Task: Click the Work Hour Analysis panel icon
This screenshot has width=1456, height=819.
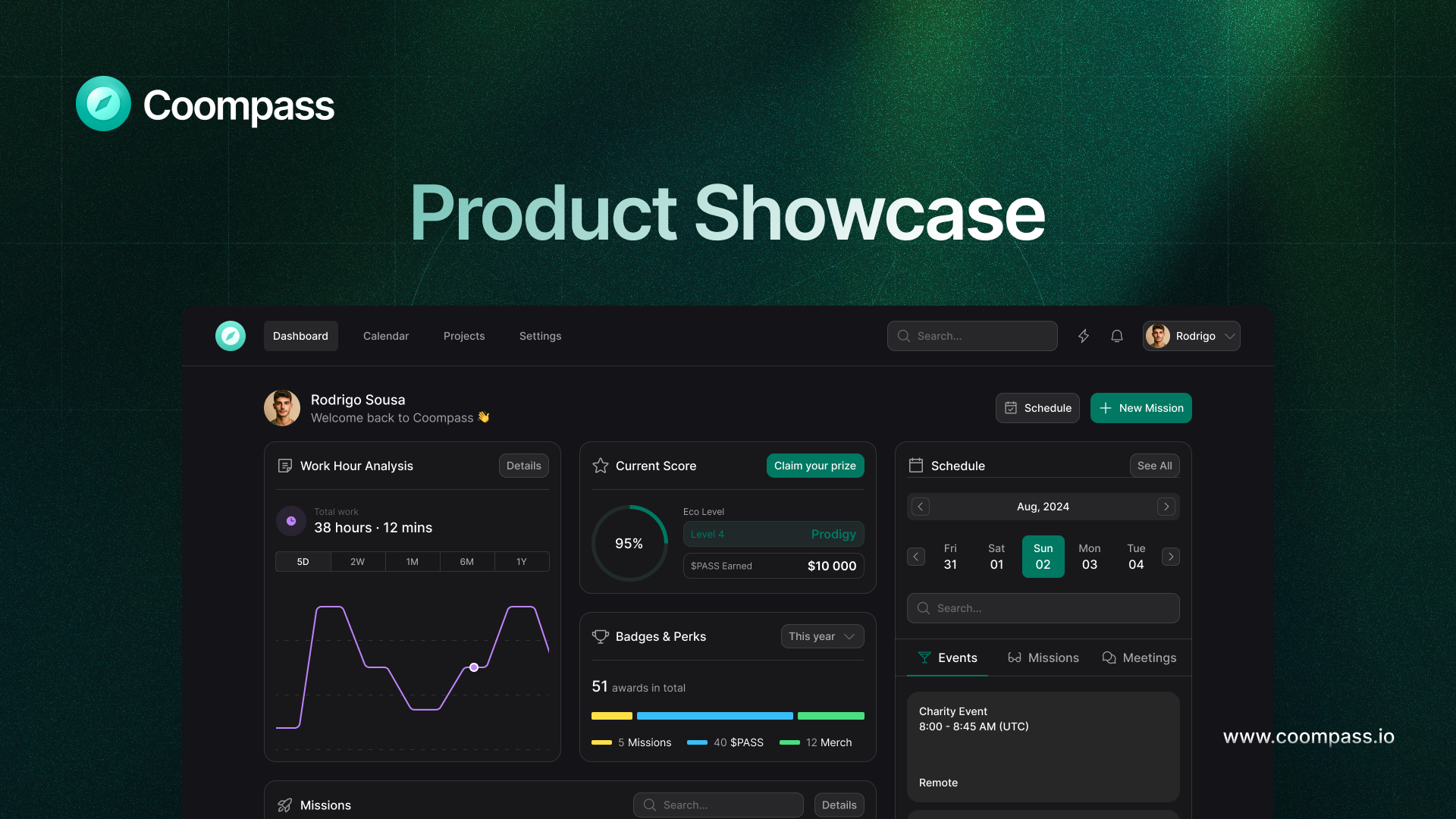Action: click(x=285, y=466)
